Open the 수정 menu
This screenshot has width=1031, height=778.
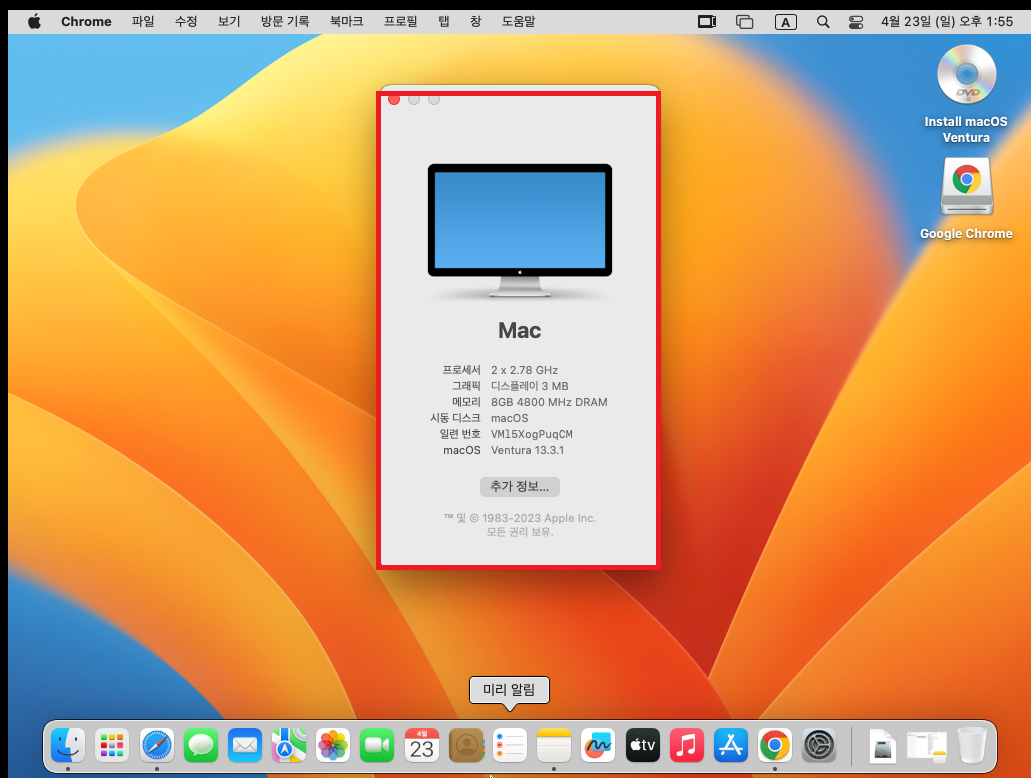coord(186,22)
